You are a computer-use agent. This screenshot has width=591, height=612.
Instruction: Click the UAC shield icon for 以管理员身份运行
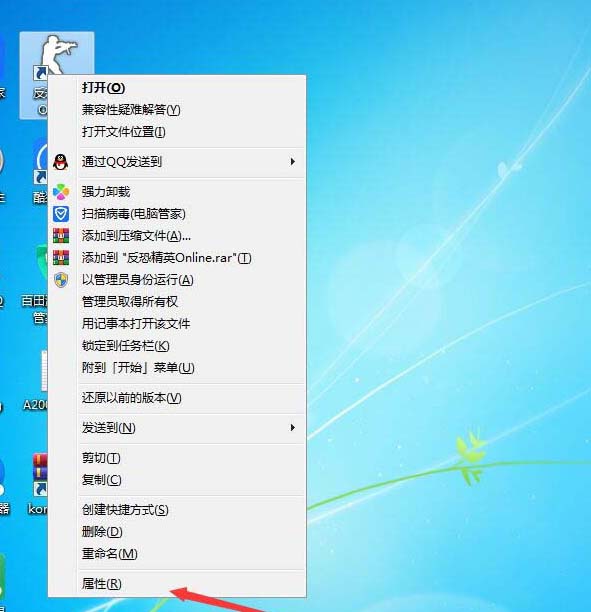coord(61,280)
